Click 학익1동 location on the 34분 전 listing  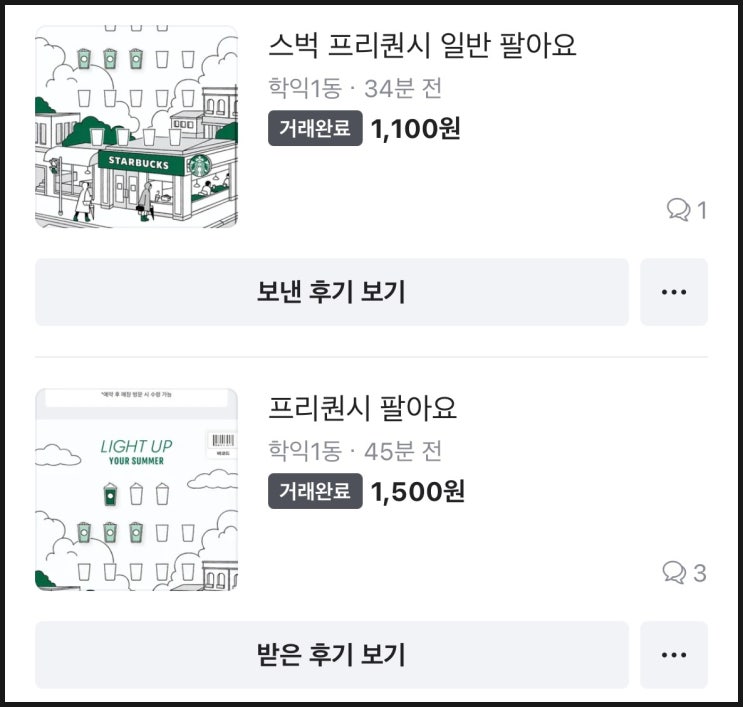(x=305, y=88)
